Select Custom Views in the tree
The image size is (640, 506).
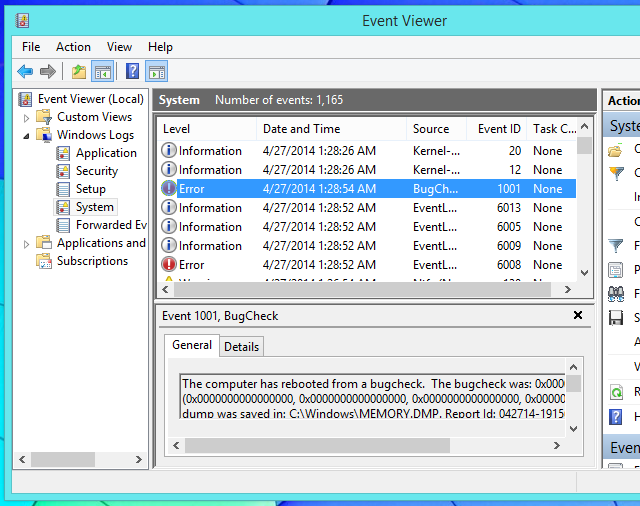[94, 117]
